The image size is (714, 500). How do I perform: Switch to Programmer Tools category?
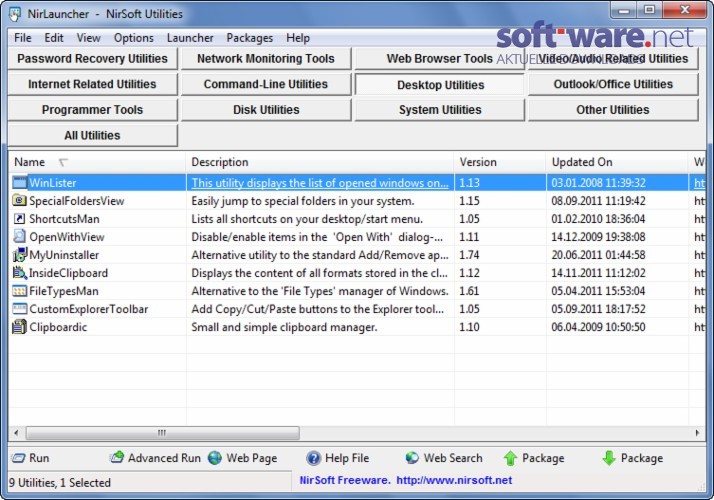(x=92, y=110)
